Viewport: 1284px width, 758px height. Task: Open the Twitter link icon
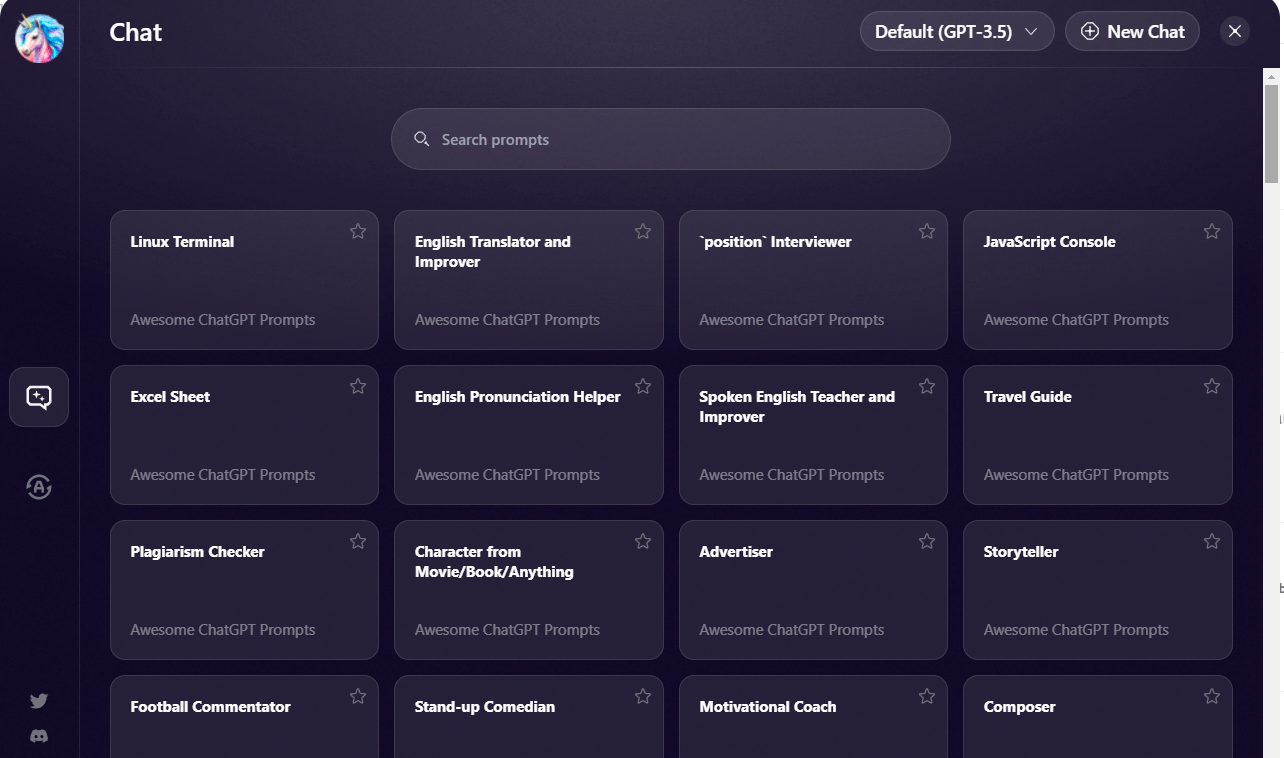pos(39,701)
